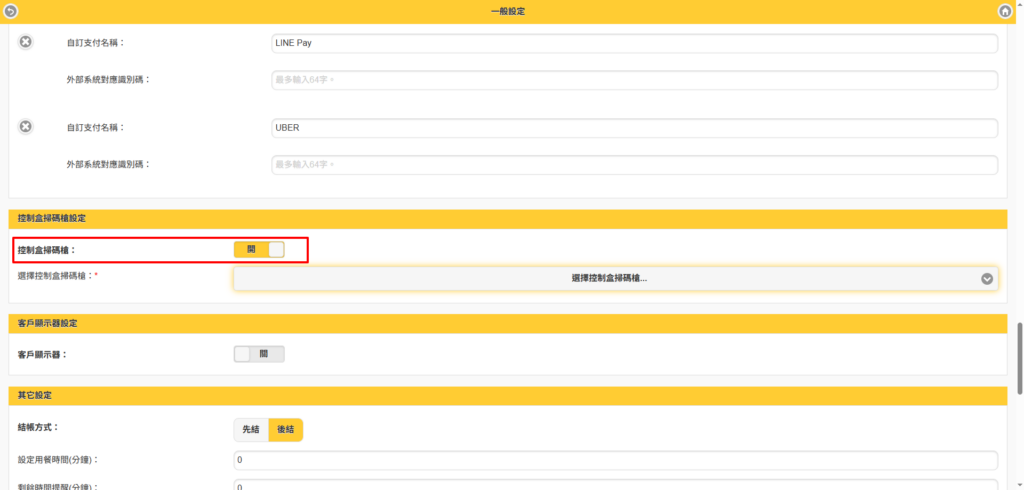This screenshot has width=1024, height=490.
Task: Select 先結 checkout method
Action: tap(251, 430)
